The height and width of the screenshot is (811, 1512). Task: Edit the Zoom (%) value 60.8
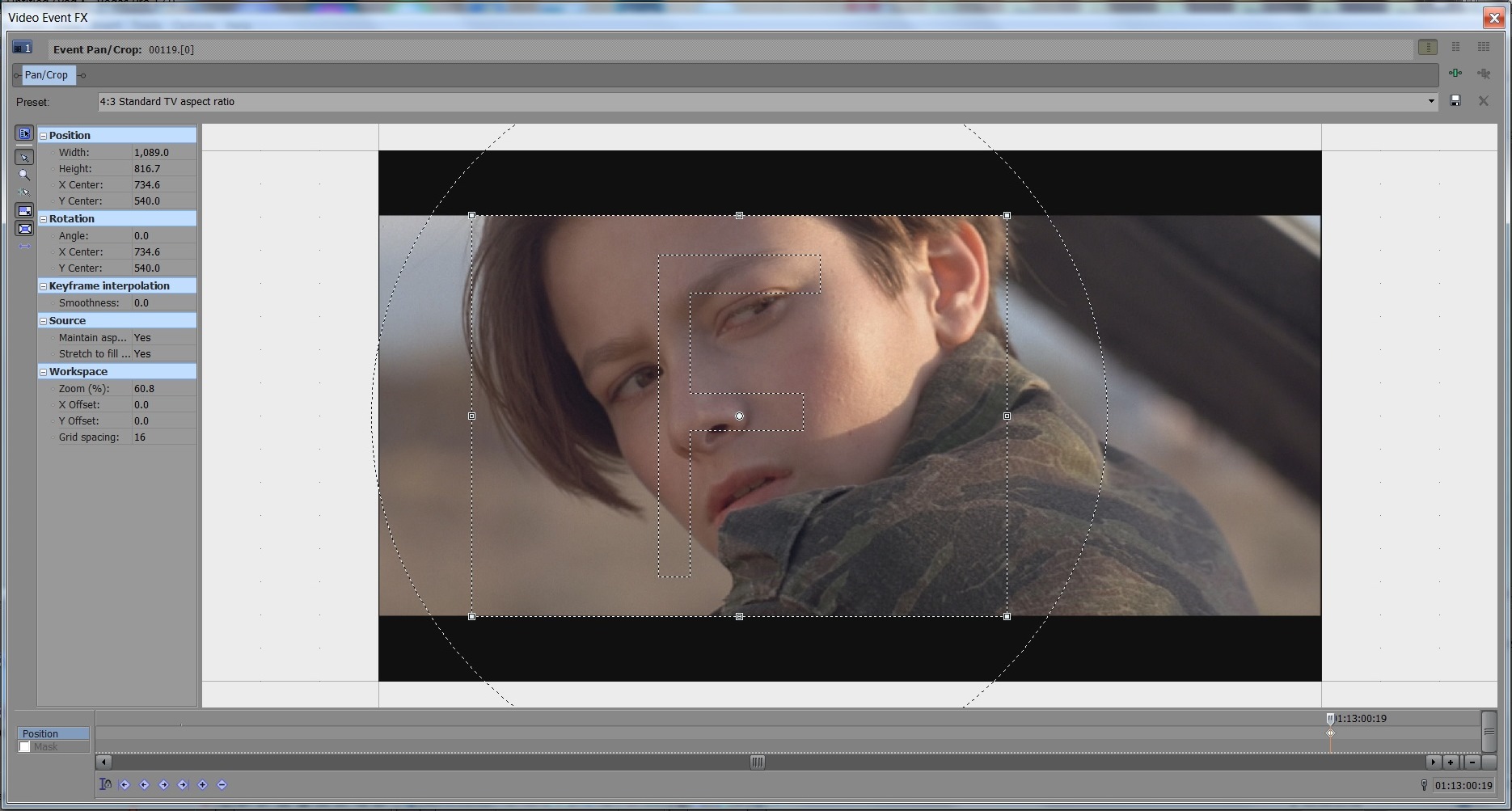[163, 388]
